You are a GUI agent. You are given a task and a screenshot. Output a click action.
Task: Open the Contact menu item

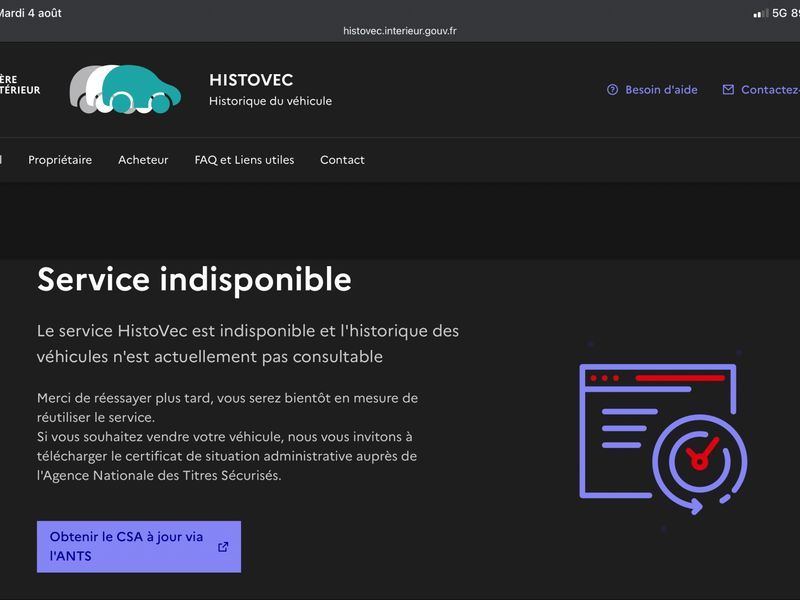tap(342, 160)
